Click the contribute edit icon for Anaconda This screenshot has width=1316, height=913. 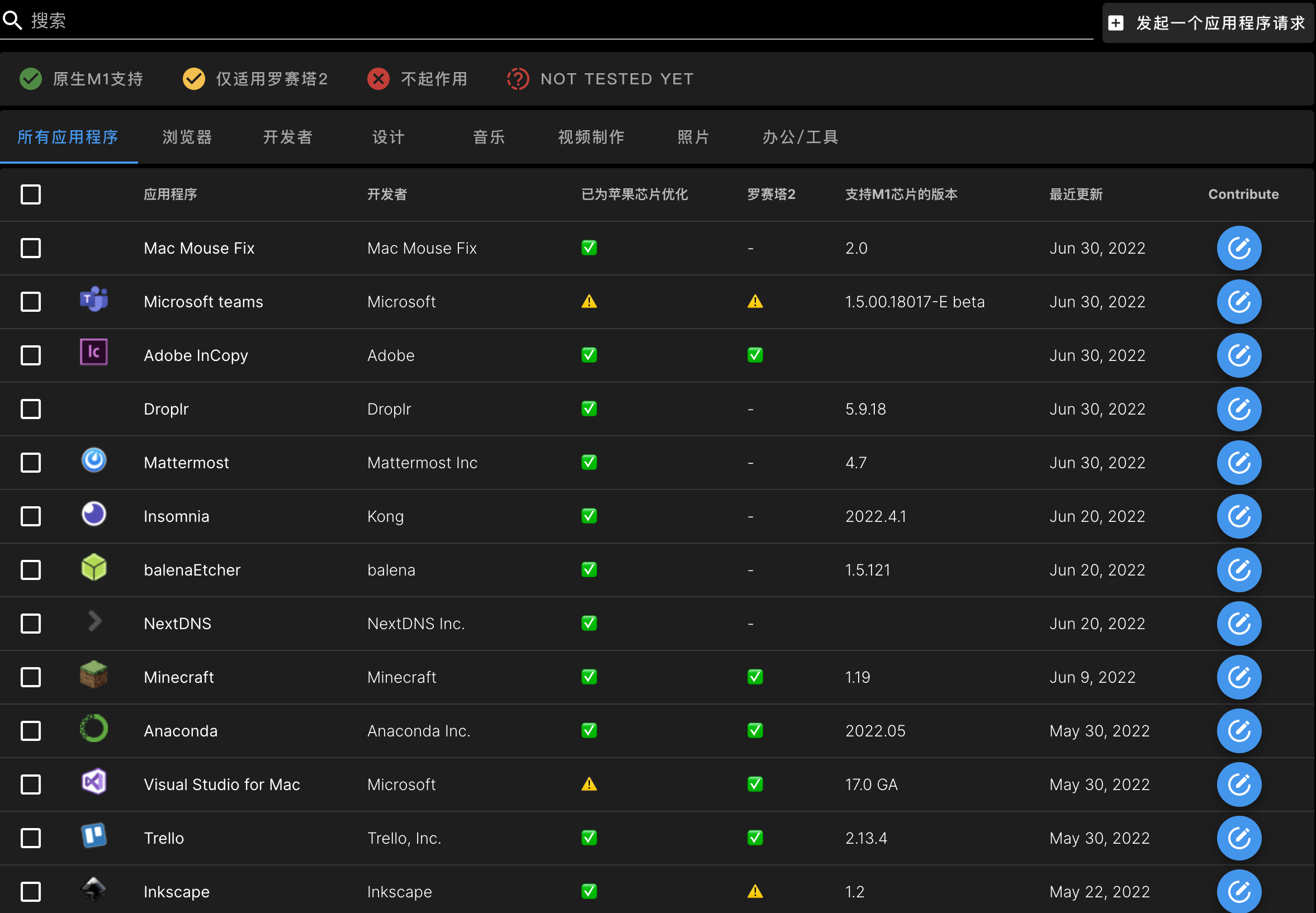click(1239, 730)
